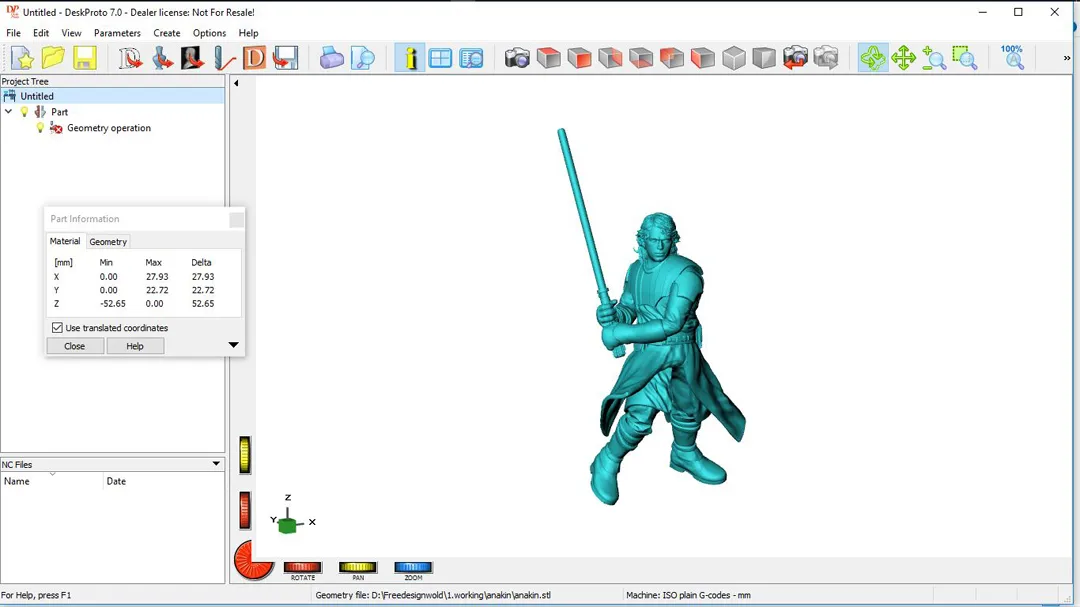Enable mouse pan four-arrow icon
Screen dimensions: 1080x607
pyautogui.click(x=903, y=58)
